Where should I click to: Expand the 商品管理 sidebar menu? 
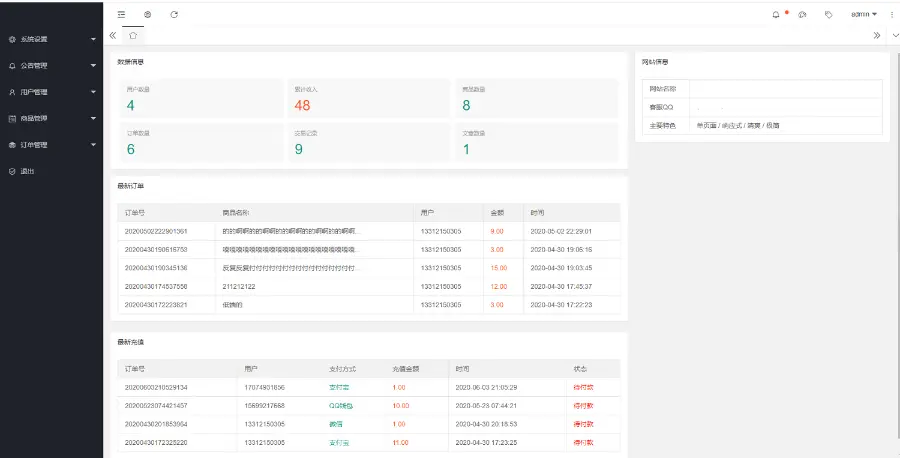(50, 118)
